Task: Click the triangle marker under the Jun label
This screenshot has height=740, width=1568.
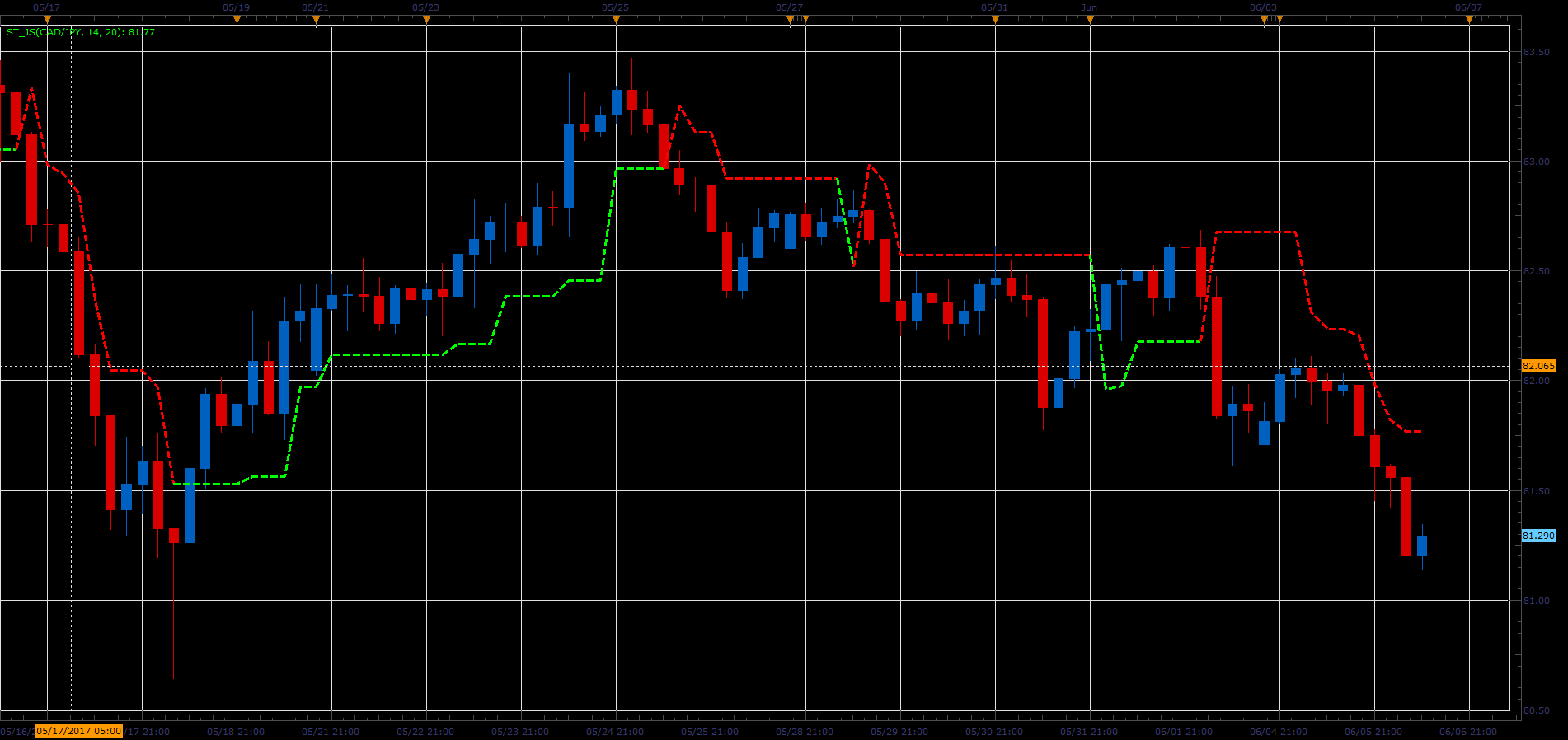Action: [x=1090, y=19]
